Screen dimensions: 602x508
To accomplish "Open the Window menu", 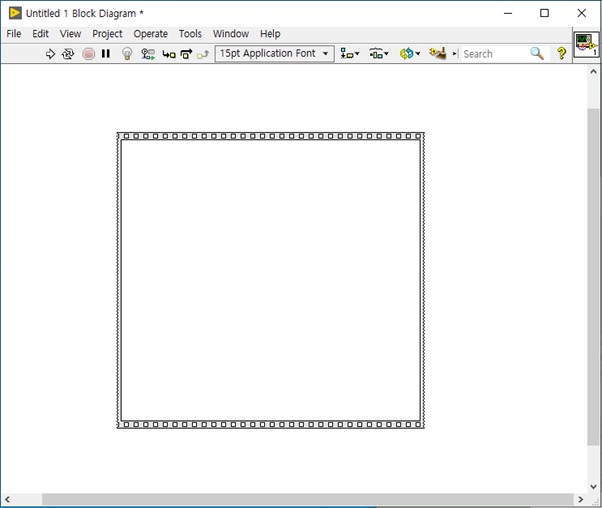I will click(231, 34).
